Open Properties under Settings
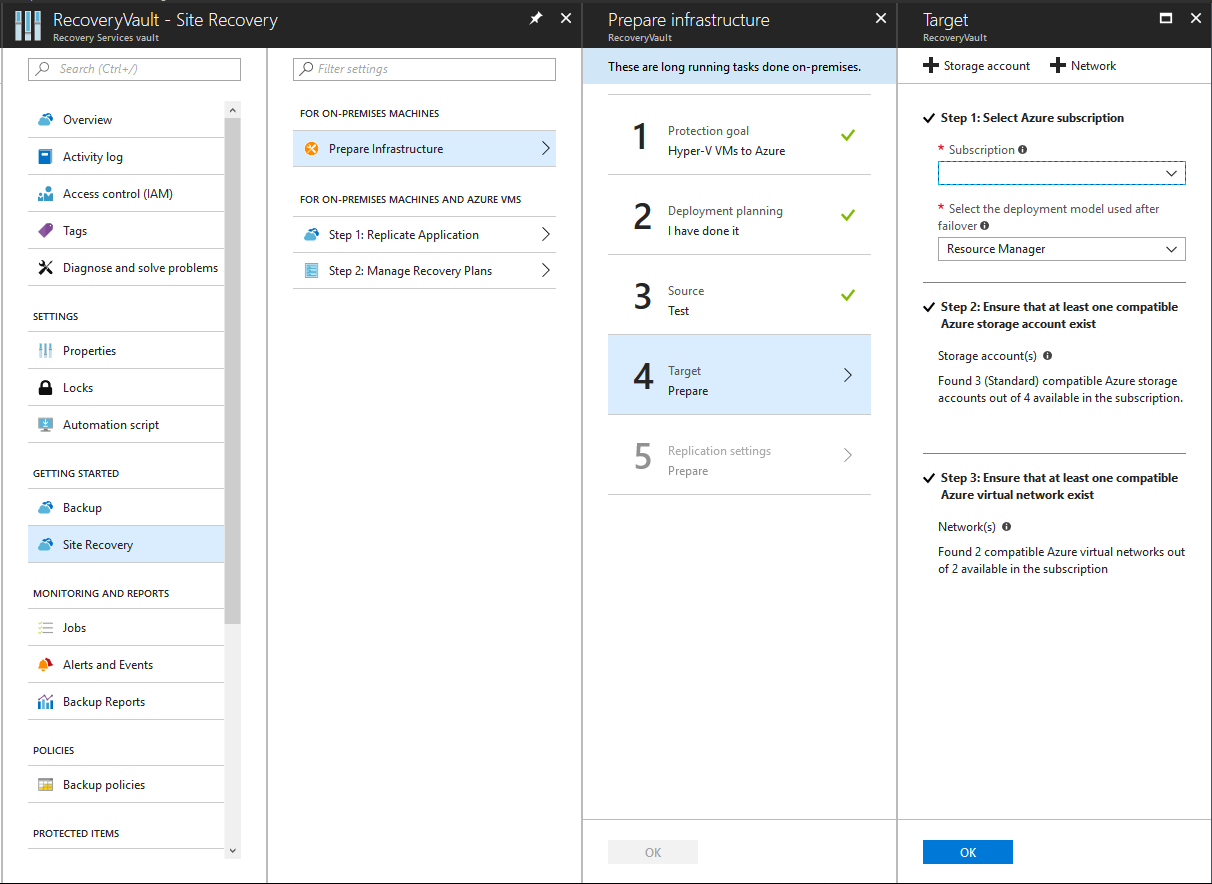1212x884 pixels. 126,351
